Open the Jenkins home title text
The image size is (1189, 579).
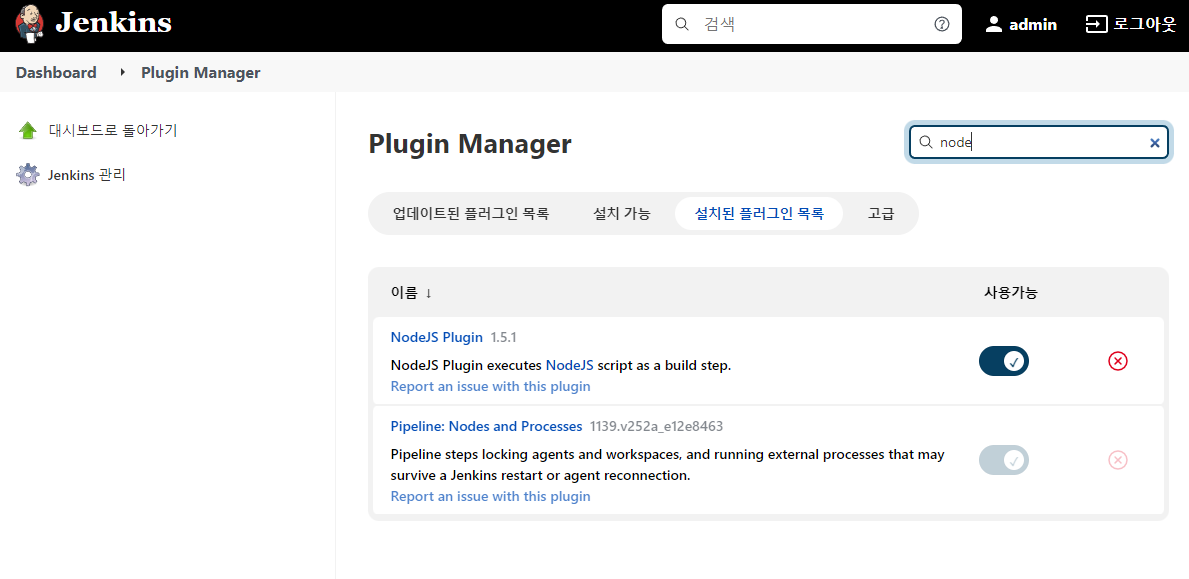pos(114,23)
